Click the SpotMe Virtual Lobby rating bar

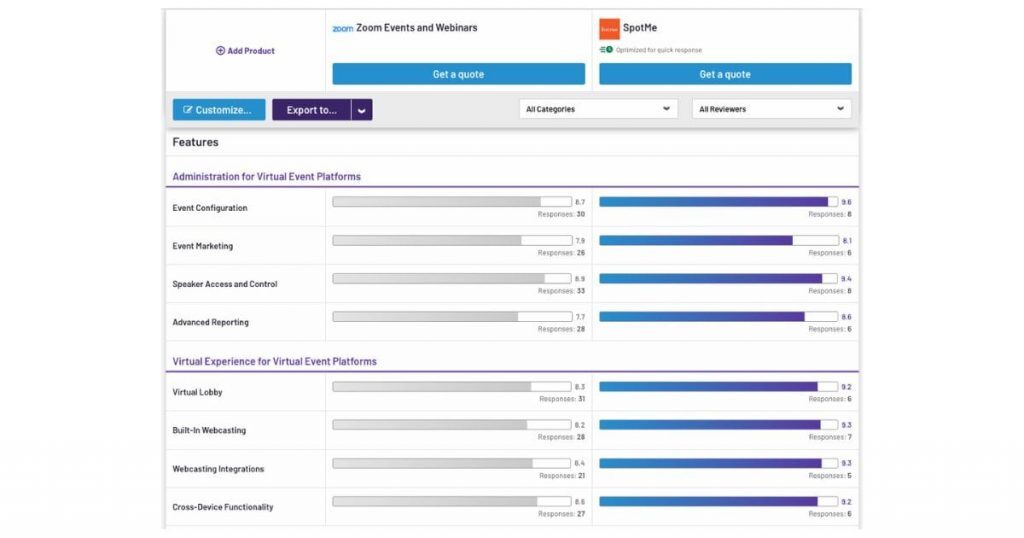click(x=718, y=386)
